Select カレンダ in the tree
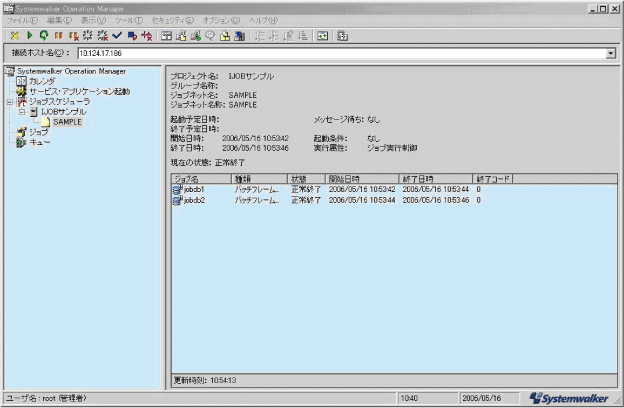624x408 pixels. (42, 81)
